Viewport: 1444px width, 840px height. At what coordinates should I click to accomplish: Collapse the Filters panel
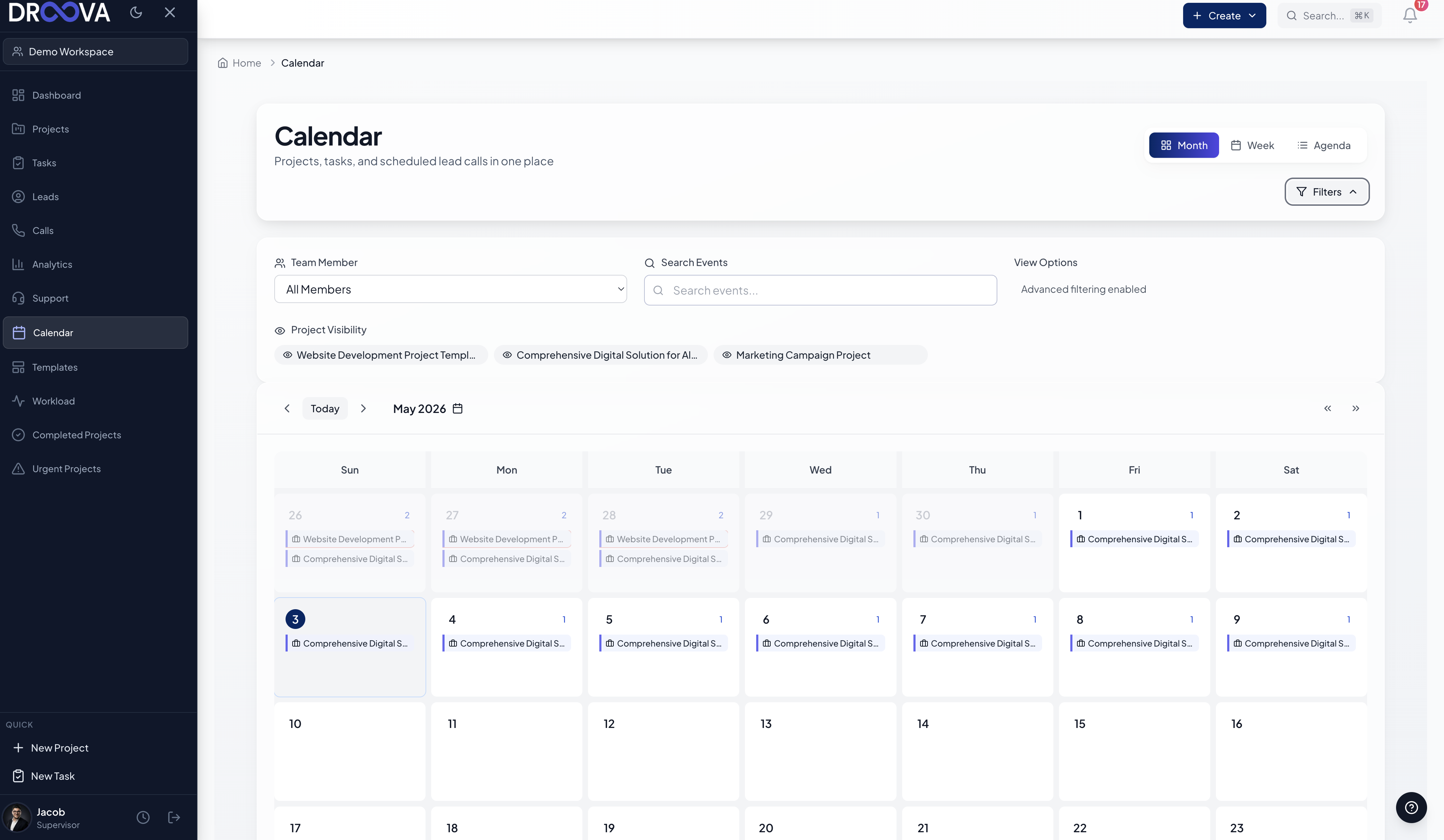click(1327, 192)
